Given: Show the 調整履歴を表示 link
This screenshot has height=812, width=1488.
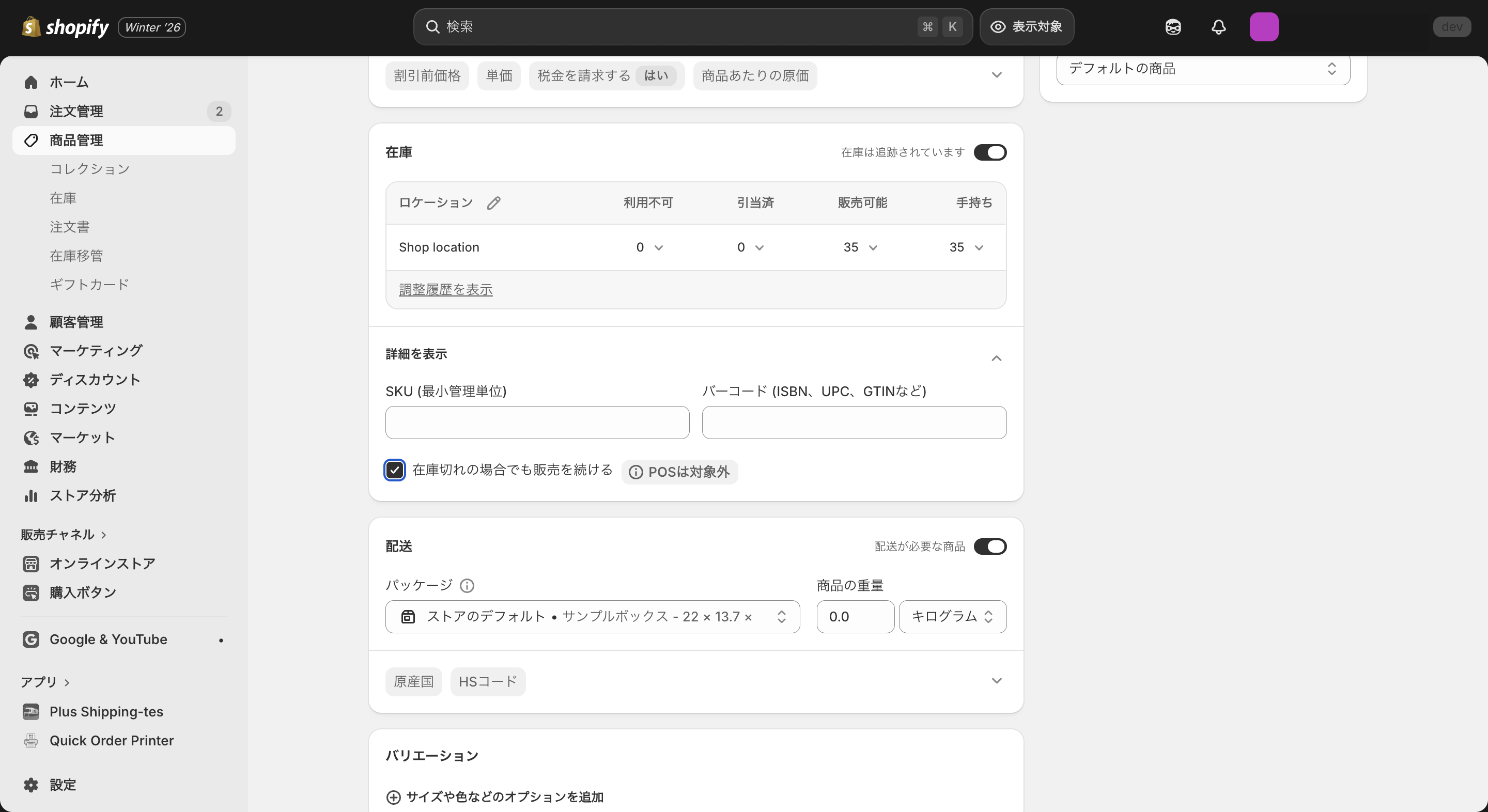Looking at the screenshot, I should point(445,289).
